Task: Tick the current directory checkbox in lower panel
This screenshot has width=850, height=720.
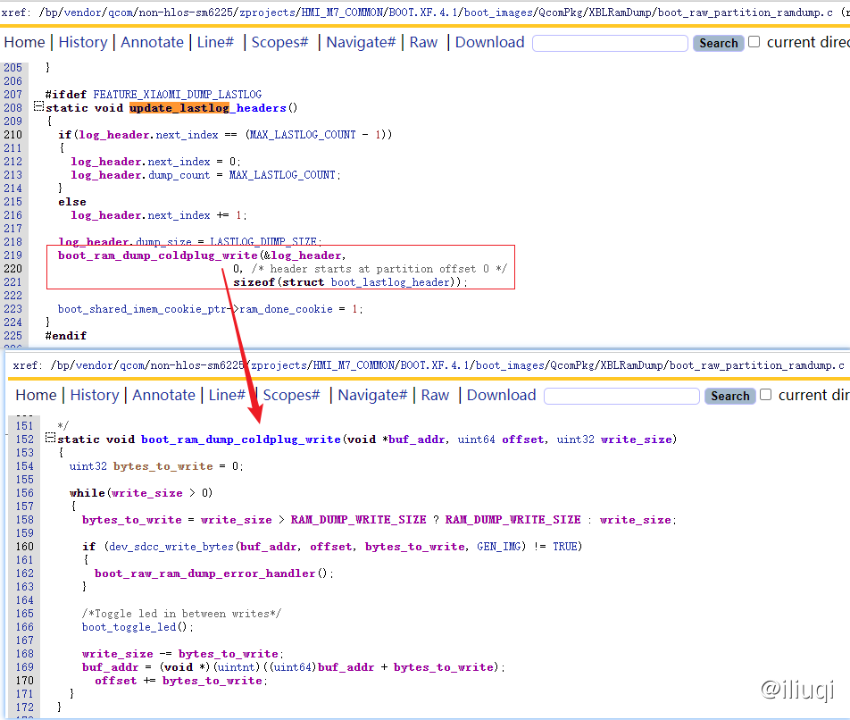Action: (766, 395)
